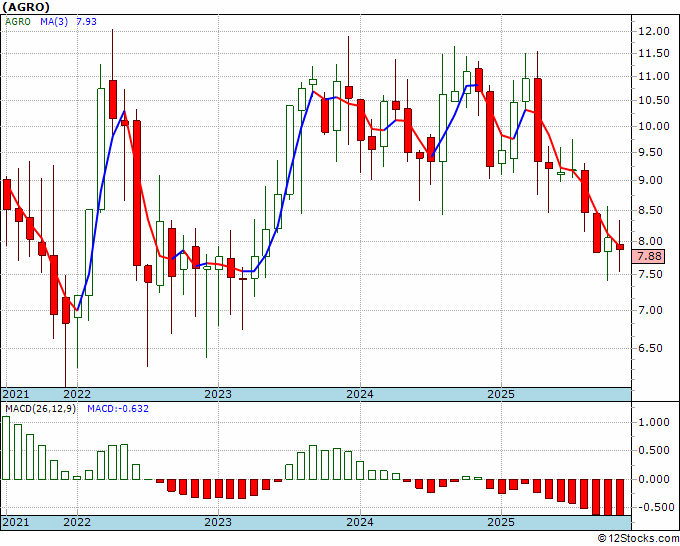Click the last red candlestick near 7.88
The image size is (680, 546).
620,247
